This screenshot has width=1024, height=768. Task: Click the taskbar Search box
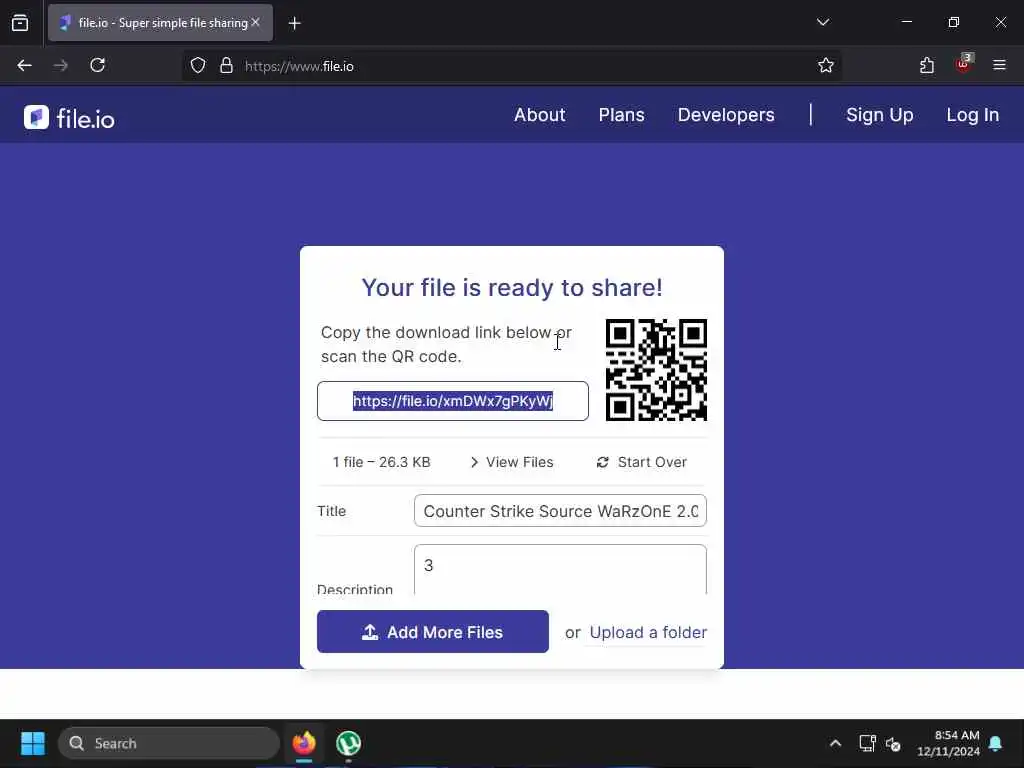pyautogui.click(x=169, y=743)
